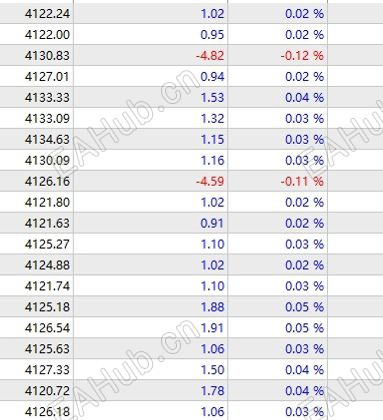Select 0.02 % in the 4121.63 row
Viewport: 383px width, 420px height.
point(304,223)
